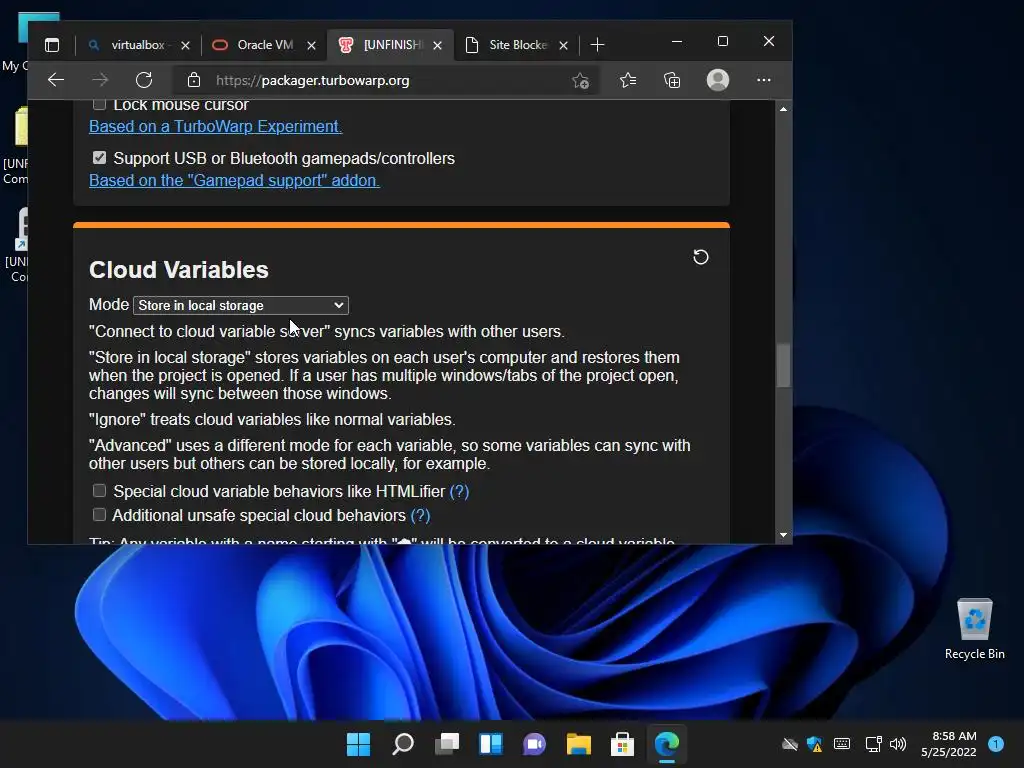This screenshot has height=768, width=1024.
Task: Focus the address bar URL field
Action: tap(387, 80)
